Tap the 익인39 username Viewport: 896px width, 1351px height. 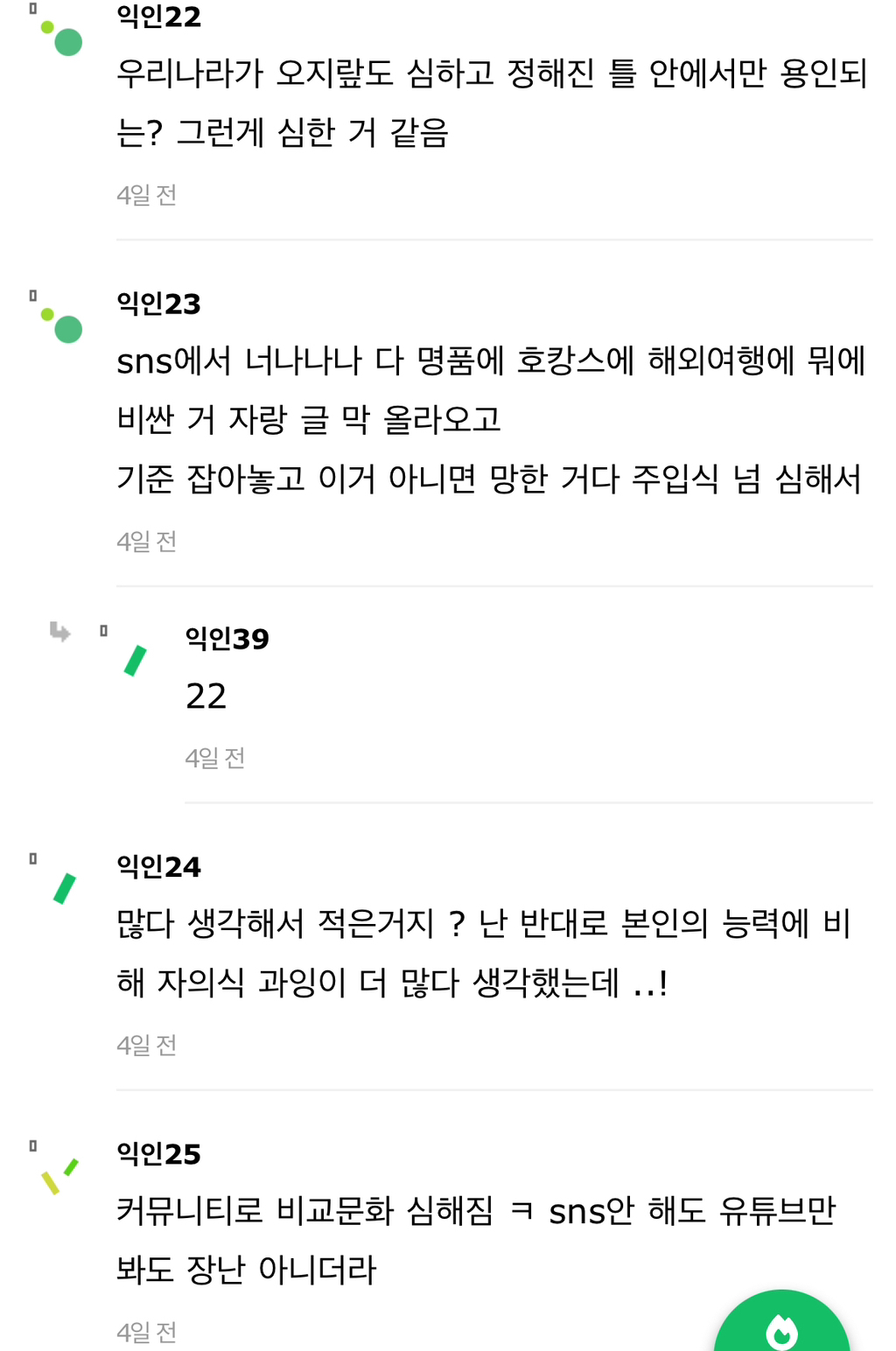(227, 639)
